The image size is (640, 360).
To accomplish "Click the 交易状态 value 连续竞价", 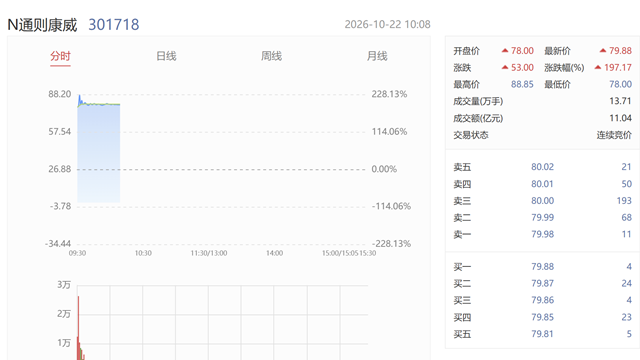I will click(614, 135).
